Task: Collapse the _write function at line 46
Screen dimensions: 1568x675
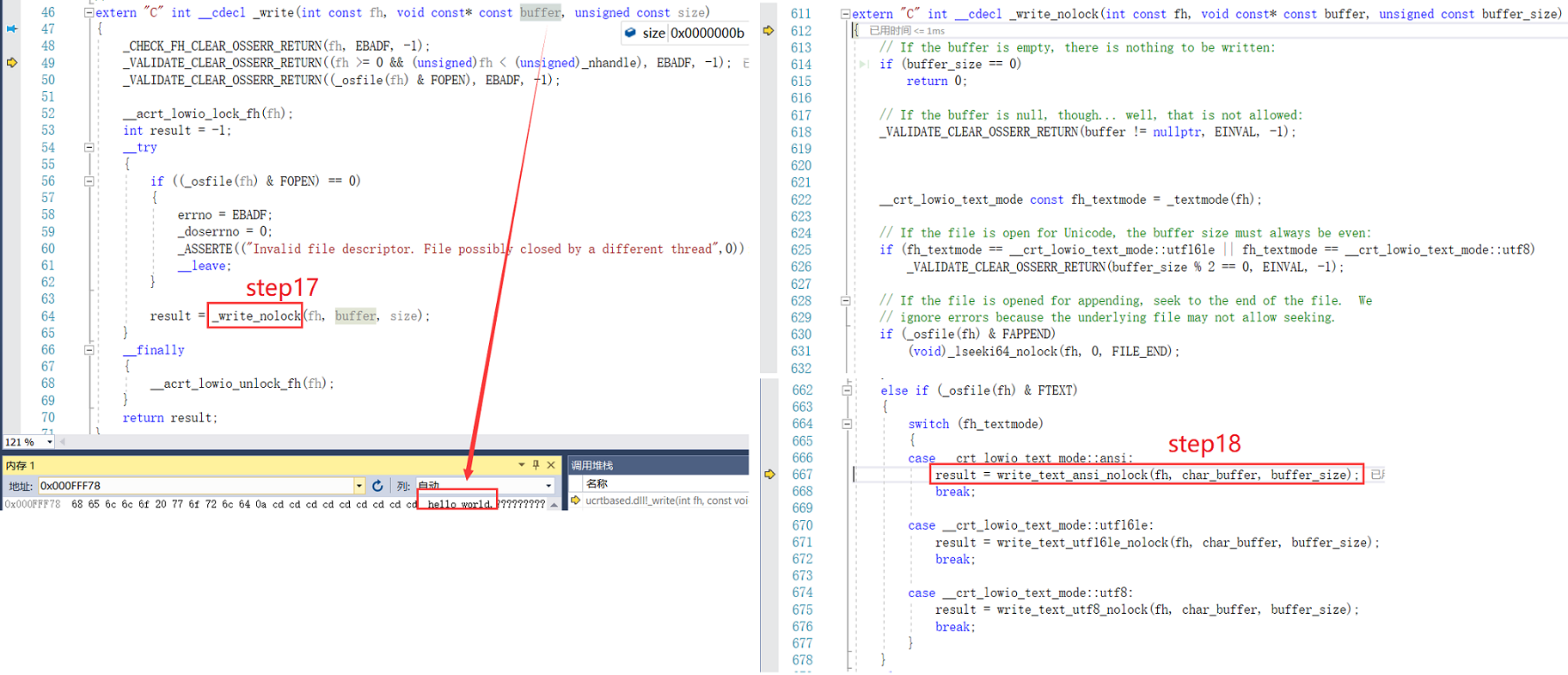Action: 89,13
